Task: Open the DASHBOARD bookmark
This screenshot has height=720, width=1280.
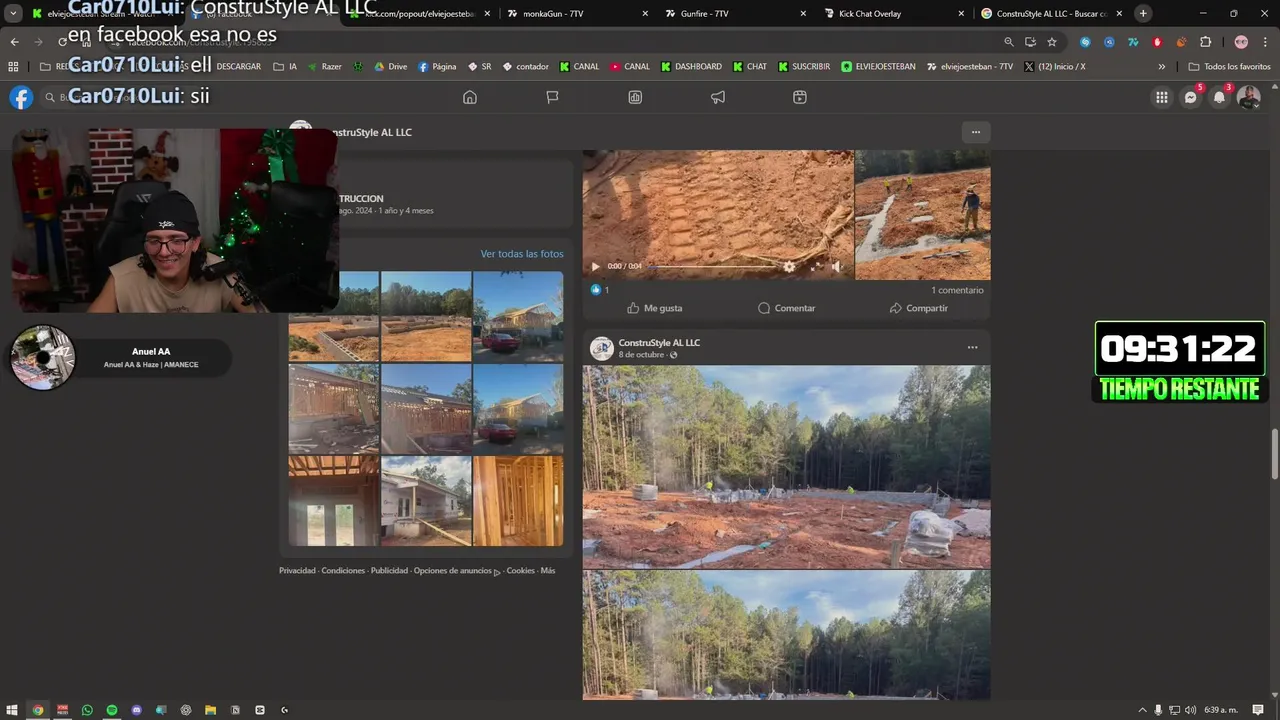Action: 690,67
